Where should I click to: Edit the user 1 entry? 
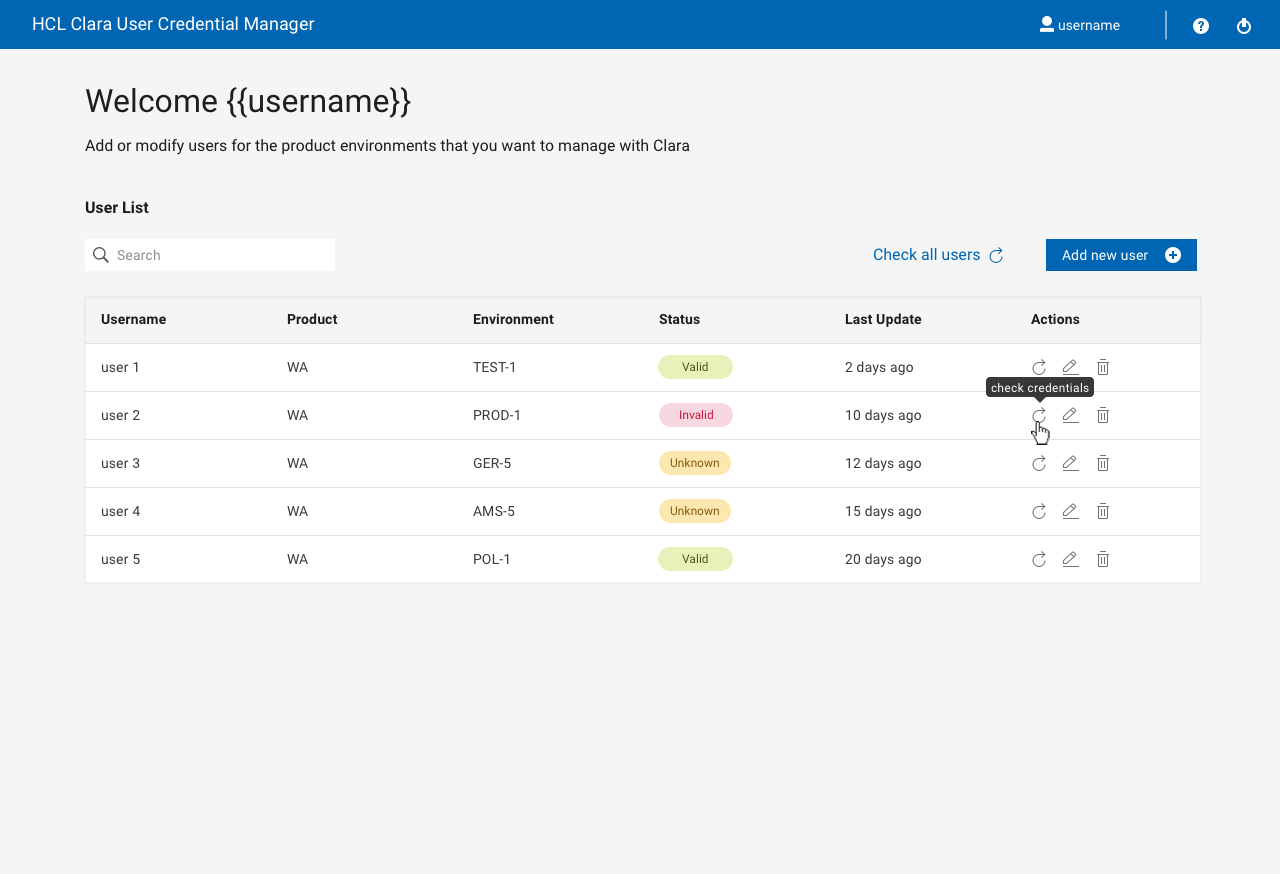1070,367
